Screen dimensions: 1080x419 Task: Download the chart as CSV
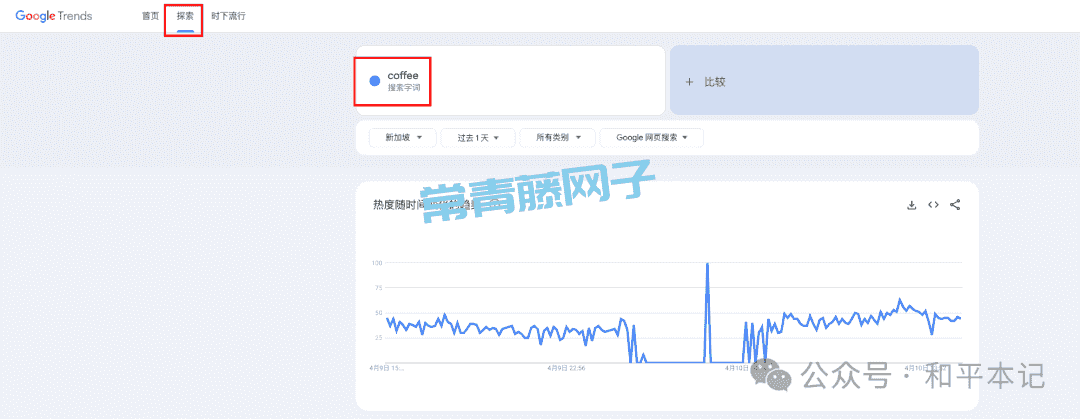911,205
